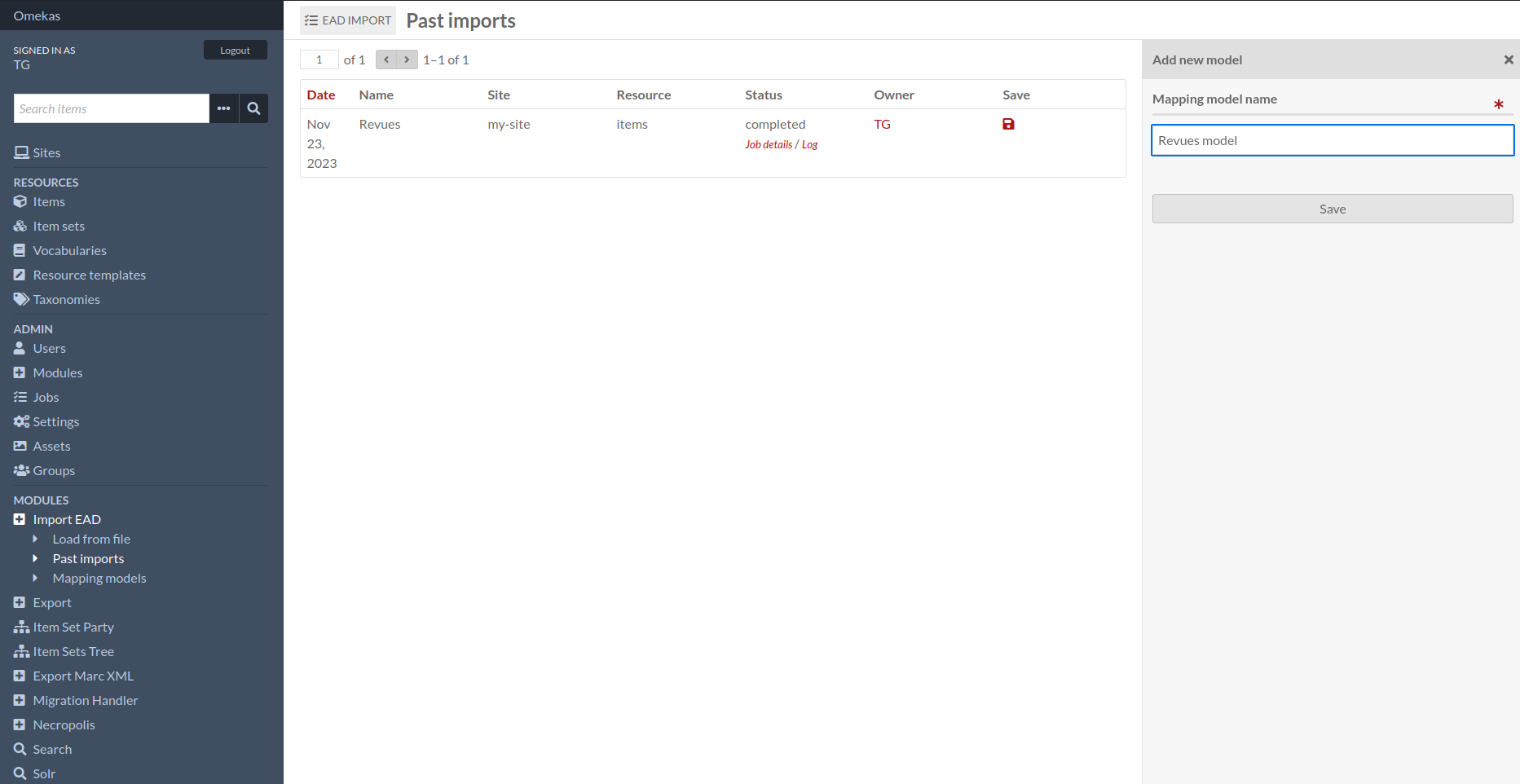Screen dimensions: 1520x784
Task: Open Log link for Revues import
Action: (809, 144)
